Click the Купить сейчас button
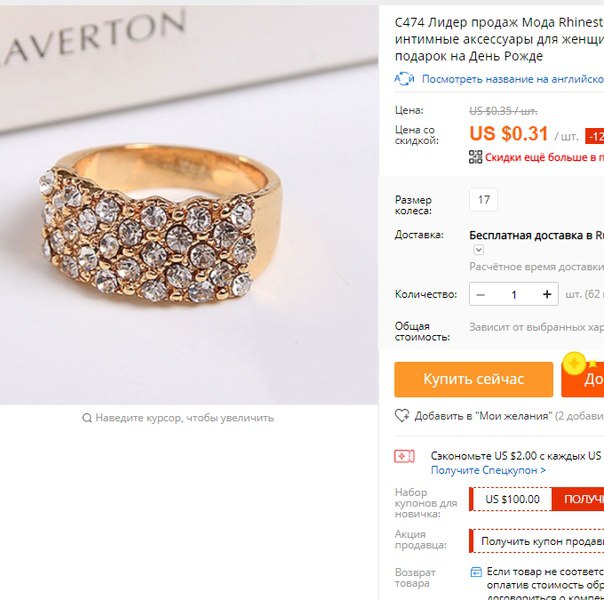 [x=473, y=379]
